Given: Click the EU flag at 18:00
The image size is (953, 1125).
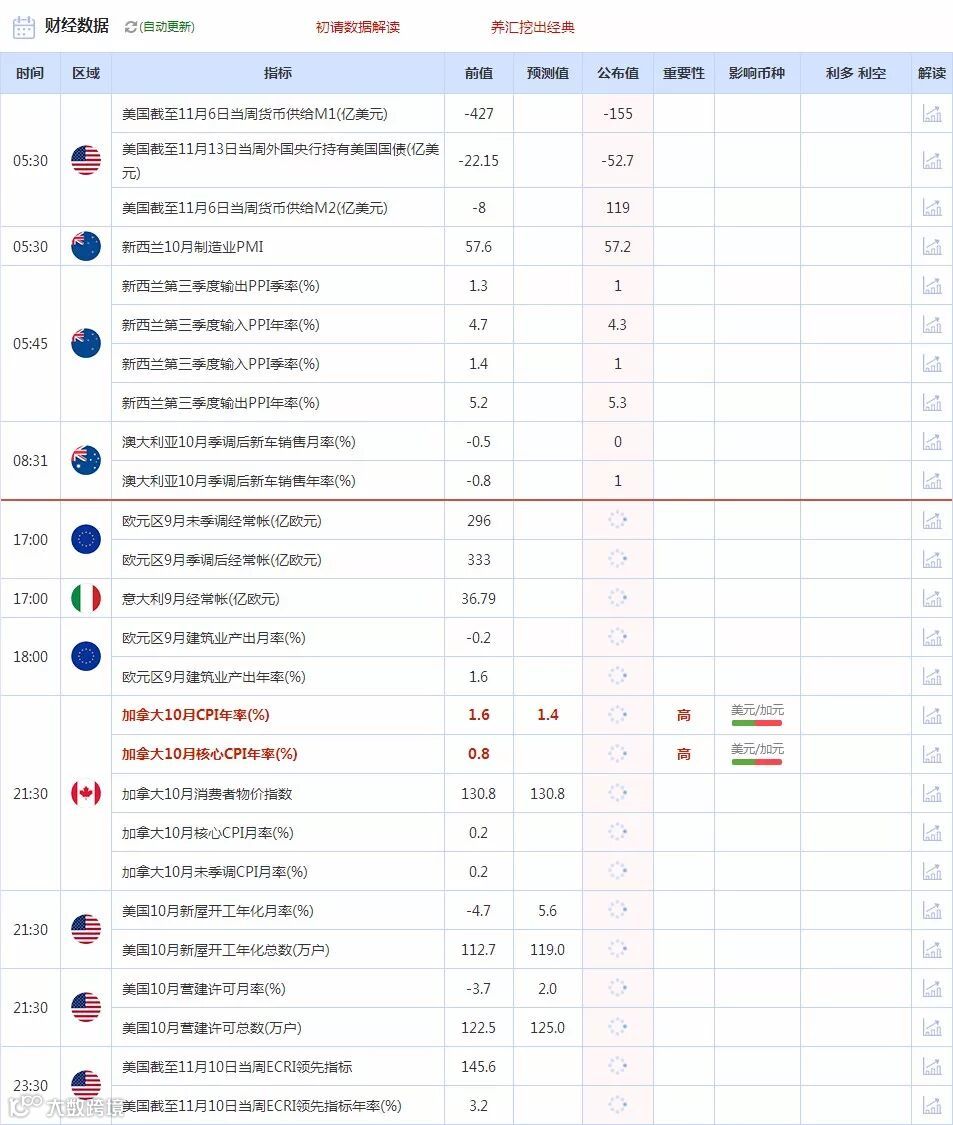Looking at the screenshot, I should (x=86, y=656).
